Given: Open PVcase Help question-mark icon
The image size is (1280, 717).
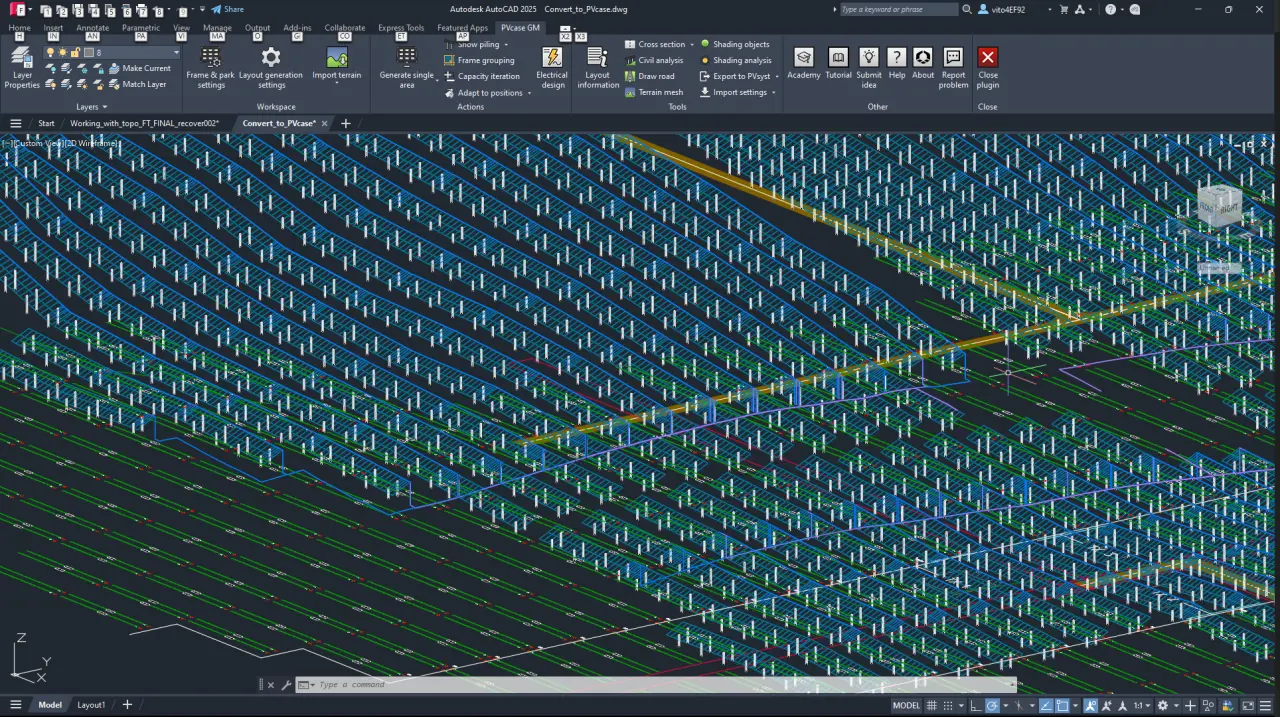Looking at the screenshot, I should (897, 57).
